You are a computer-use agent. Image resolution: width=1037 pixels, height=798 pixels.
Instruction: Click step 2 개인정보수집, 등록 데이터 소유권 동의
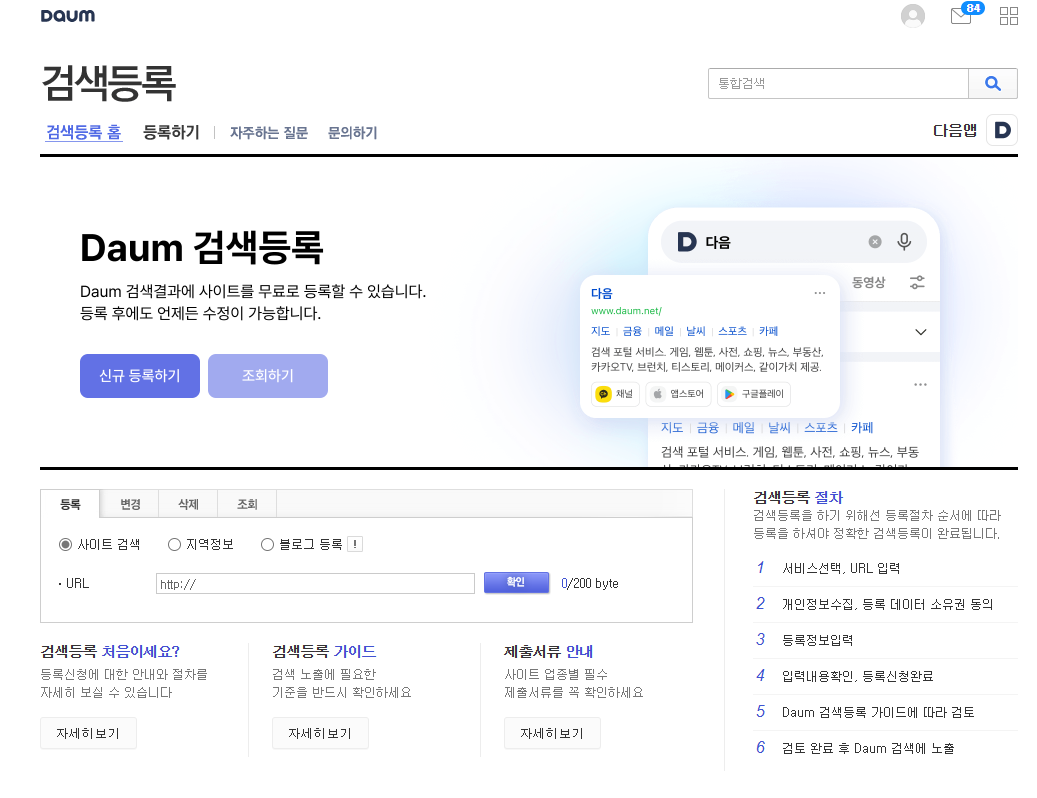886,604
